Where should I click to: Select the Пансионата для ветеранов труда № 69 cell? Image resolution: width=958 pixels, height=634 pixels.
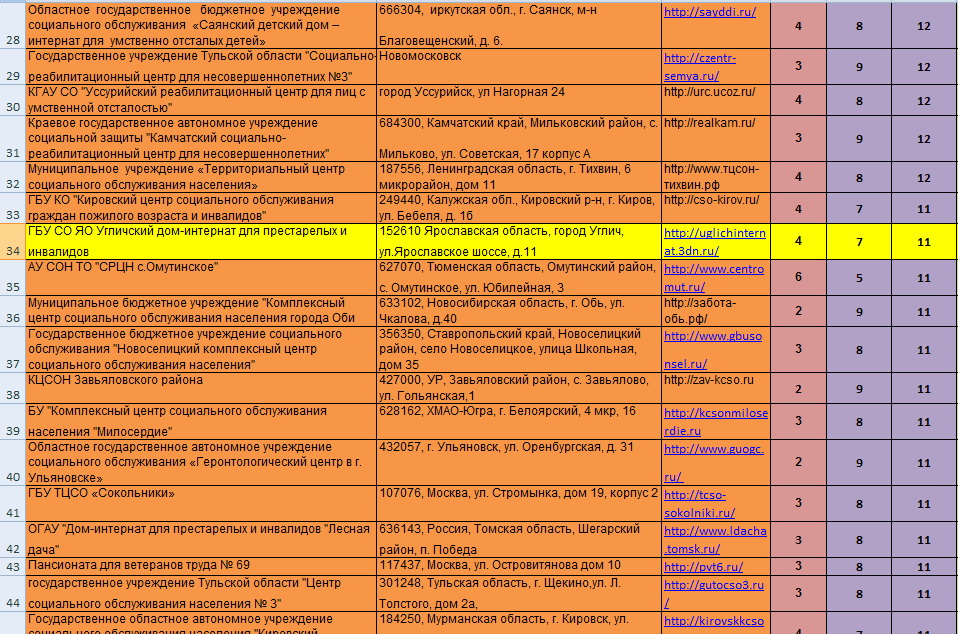pos(201,566)
